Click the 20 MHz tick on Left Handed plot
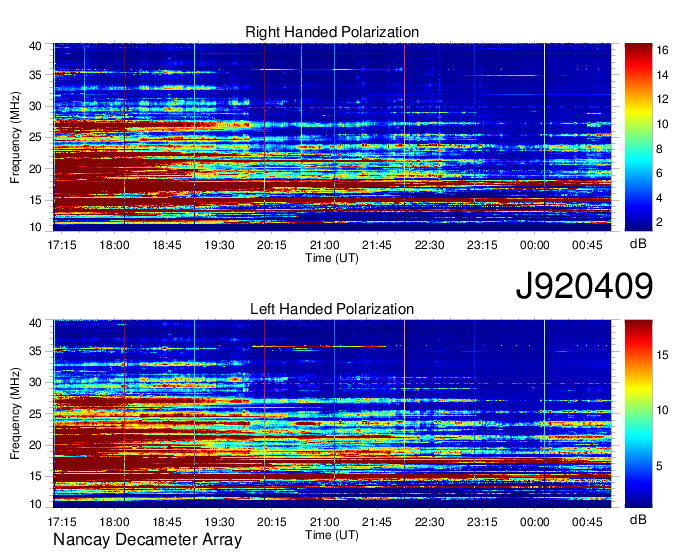The width and height of the screenshot is (680, 552). [35, 445]
